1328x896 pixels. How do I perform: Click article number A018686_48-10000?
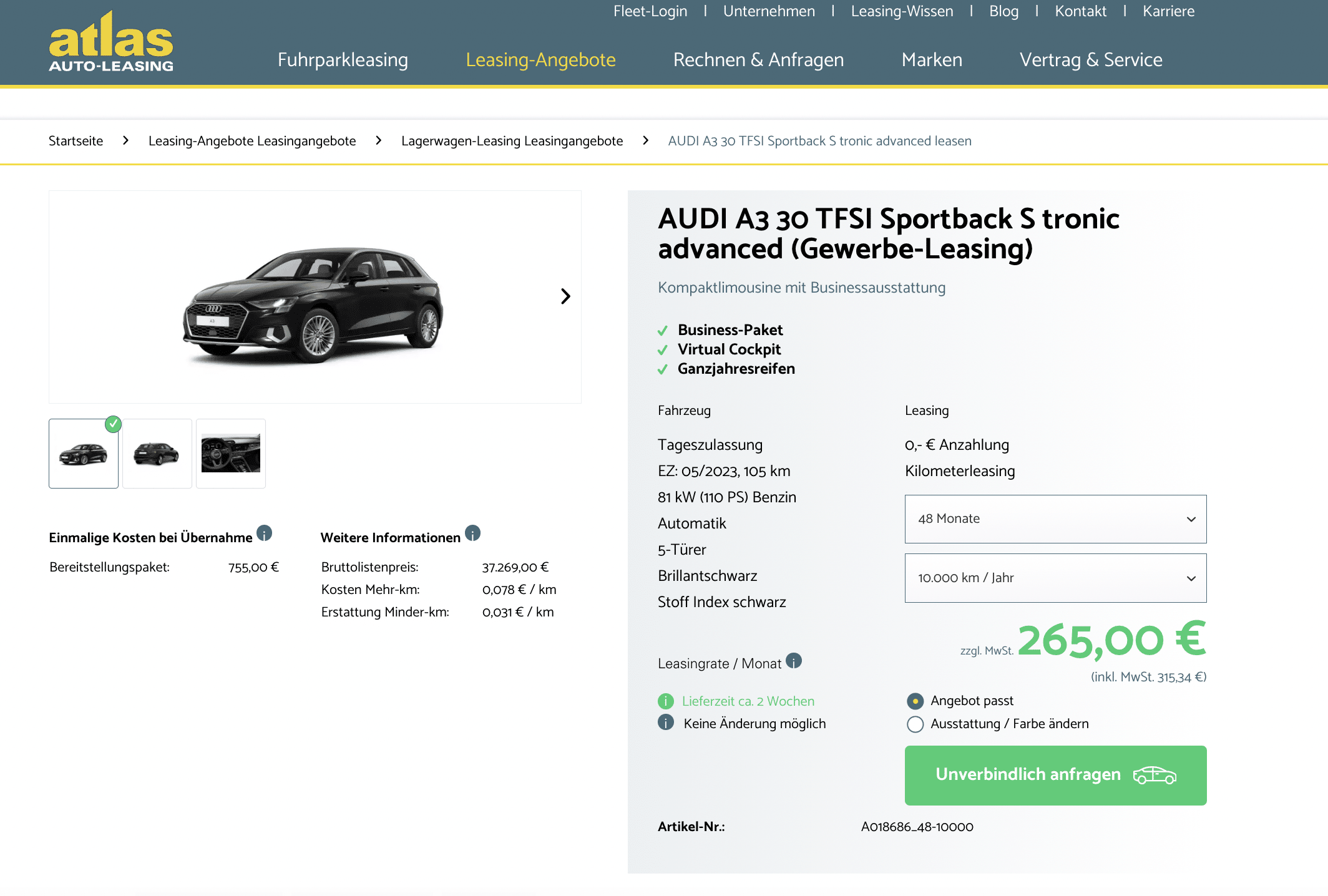(x=917, y=827)
